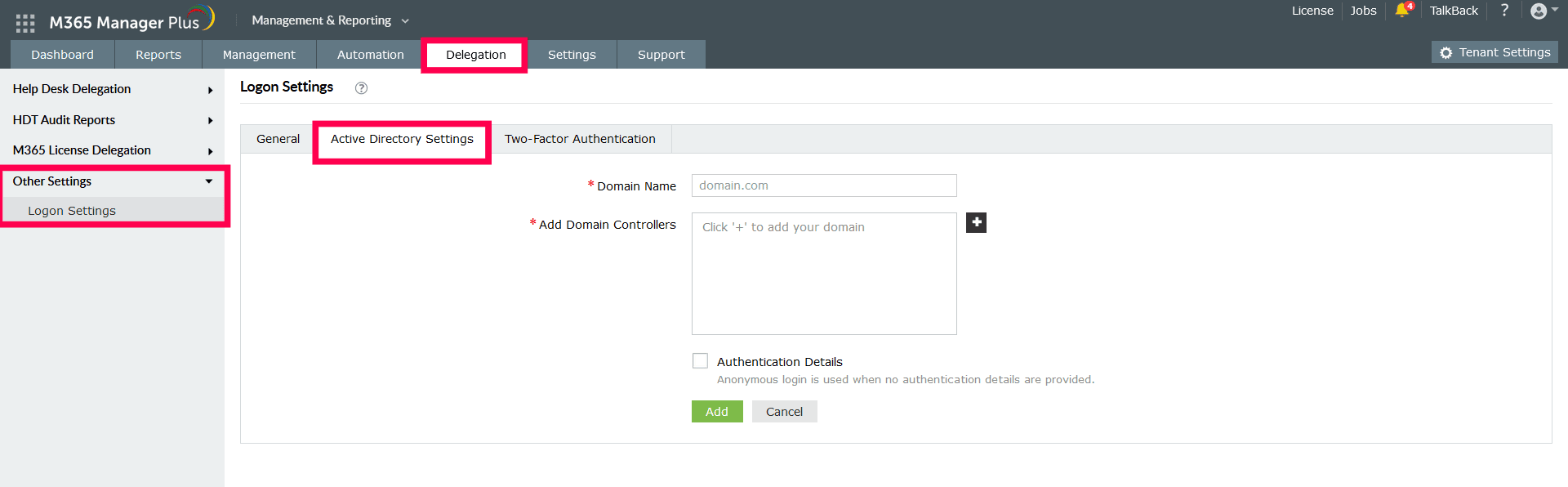The width and height of the screenshot is (1568, 487).
Task: Click the Tenant Settings gear icon
Action: click(1446, 52)
